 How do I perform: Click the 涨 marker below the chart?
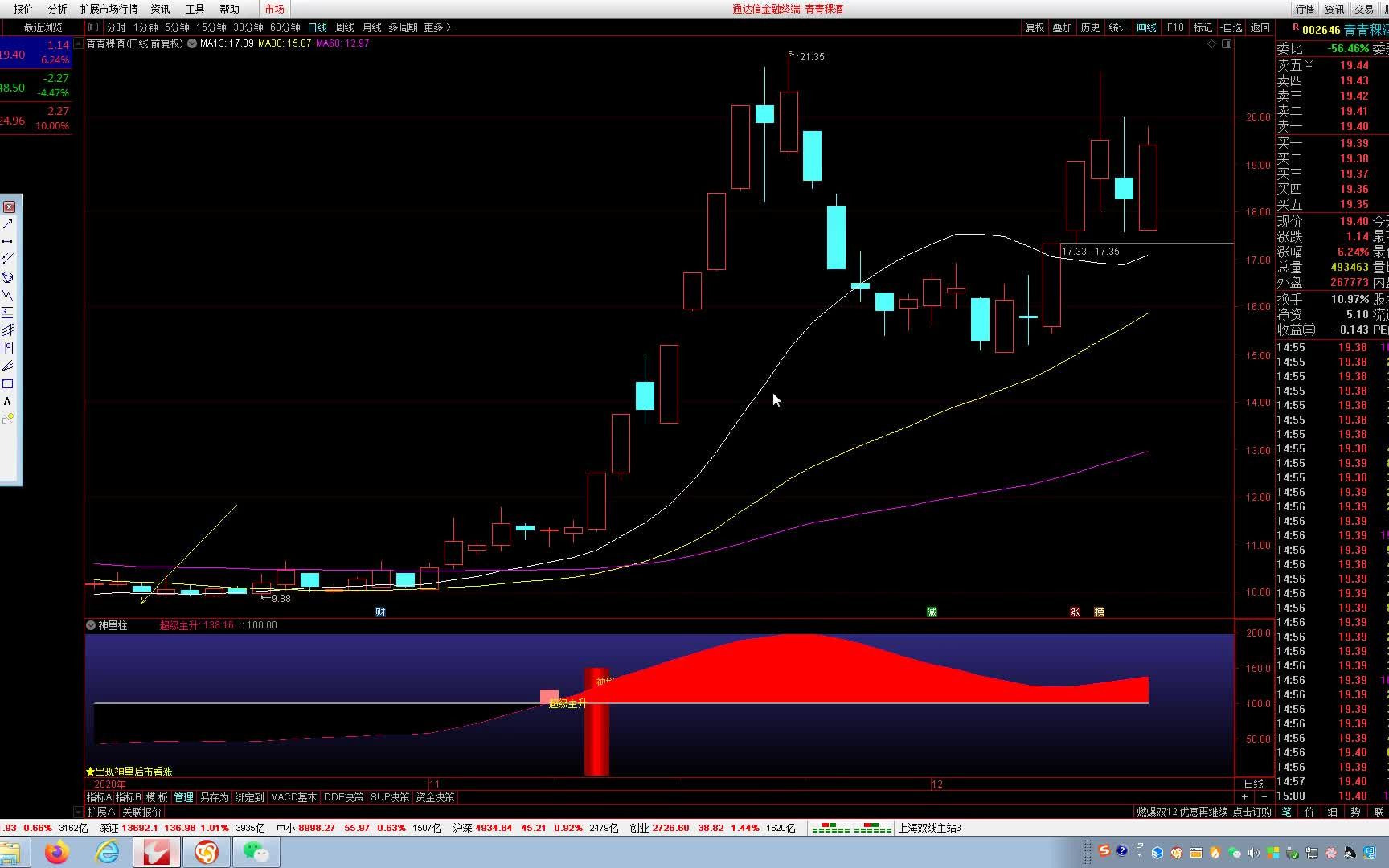[x=1075, y=612]
